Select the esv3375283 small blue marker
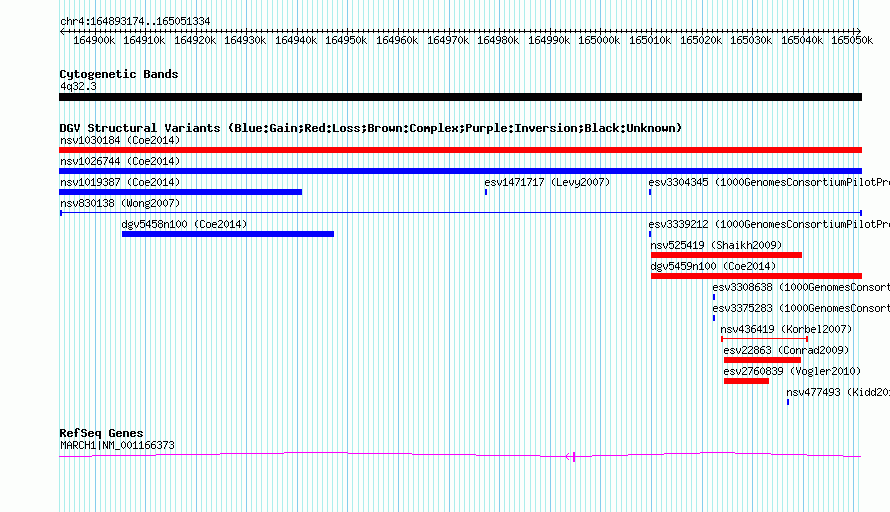890x512 pixels. pyautogui.click(x=714, y=318)
